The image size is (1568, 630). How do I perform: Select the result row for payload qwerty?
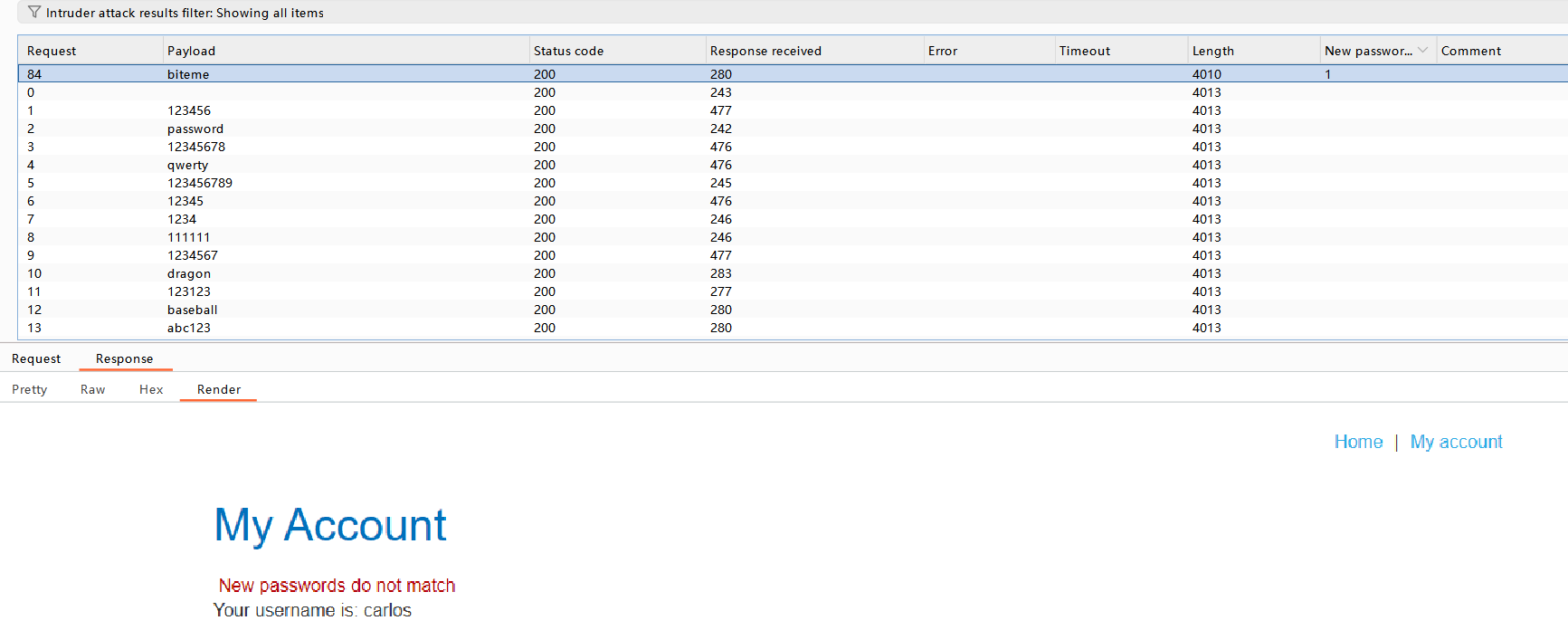tap(187, 165)
